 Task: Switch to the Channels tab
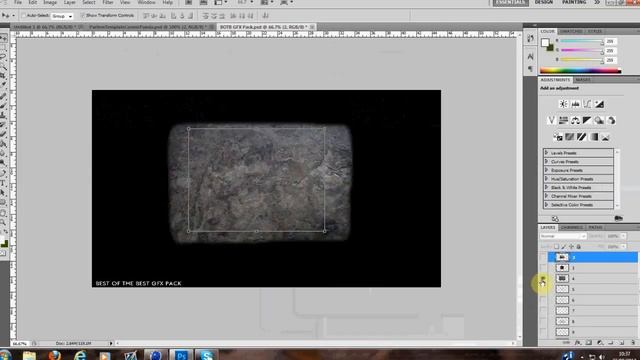pos(571,227)
